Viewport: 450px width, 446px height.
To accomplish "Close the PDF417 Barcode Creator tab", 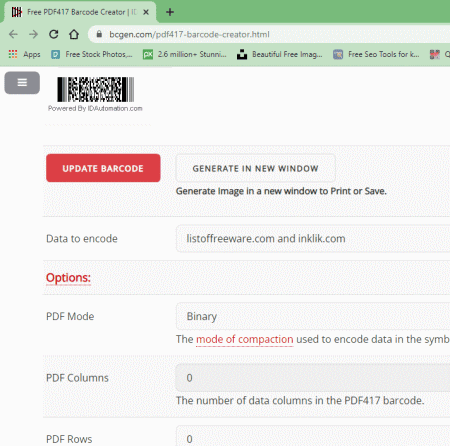I will [146, 12].
